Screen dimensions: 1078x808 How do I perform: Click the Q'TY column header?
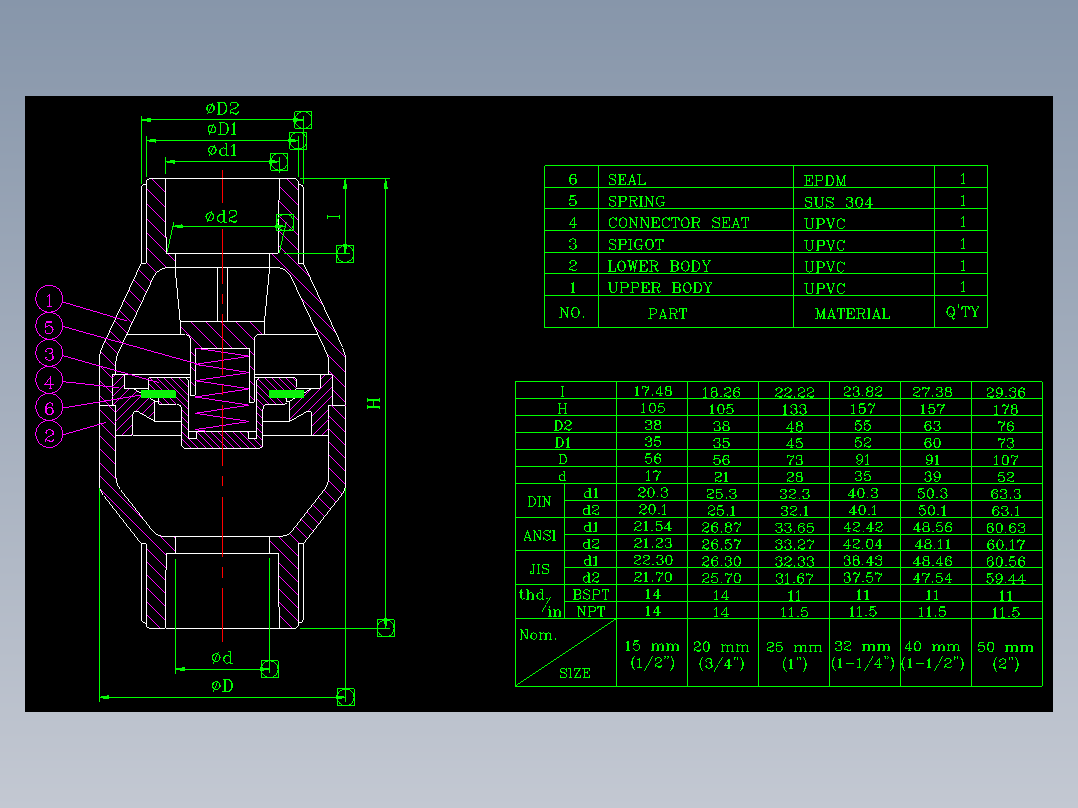(x=962, y=312)
